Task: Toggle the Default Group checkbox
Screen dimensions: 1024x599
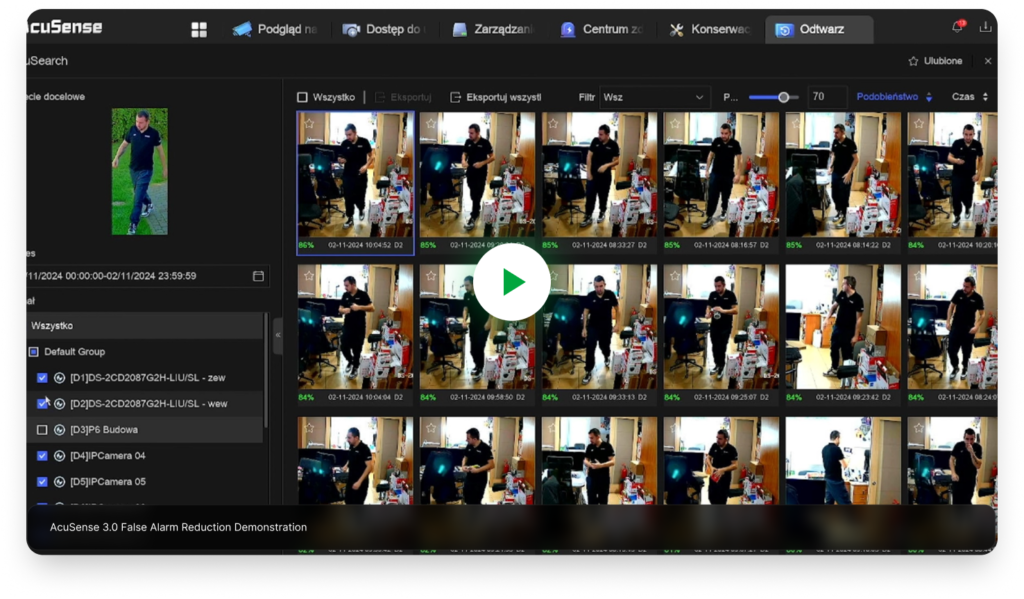Action: [x=33, y=352]
